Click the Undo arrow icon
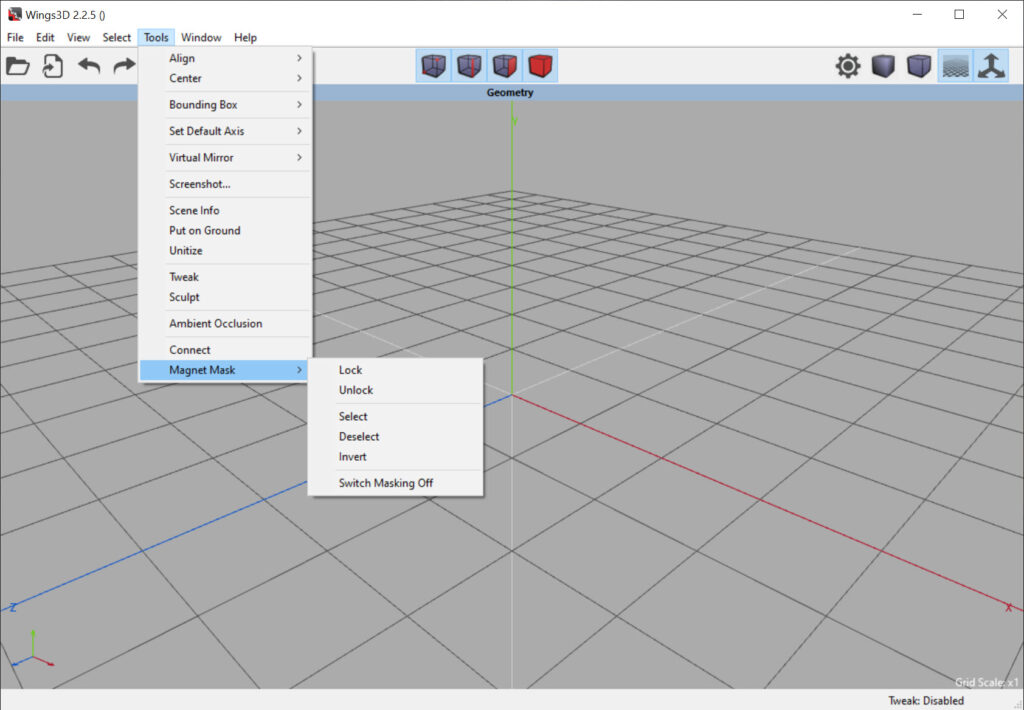The width and height of the screenshot is (1024, 710). [x=89, y=65]
